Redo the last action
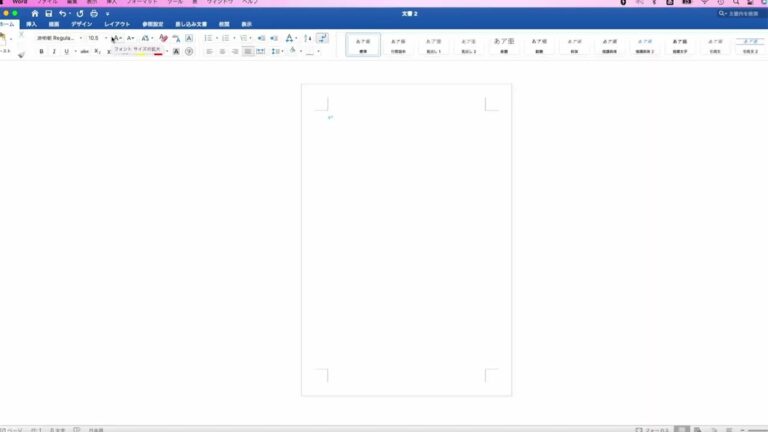 [79, 14]
